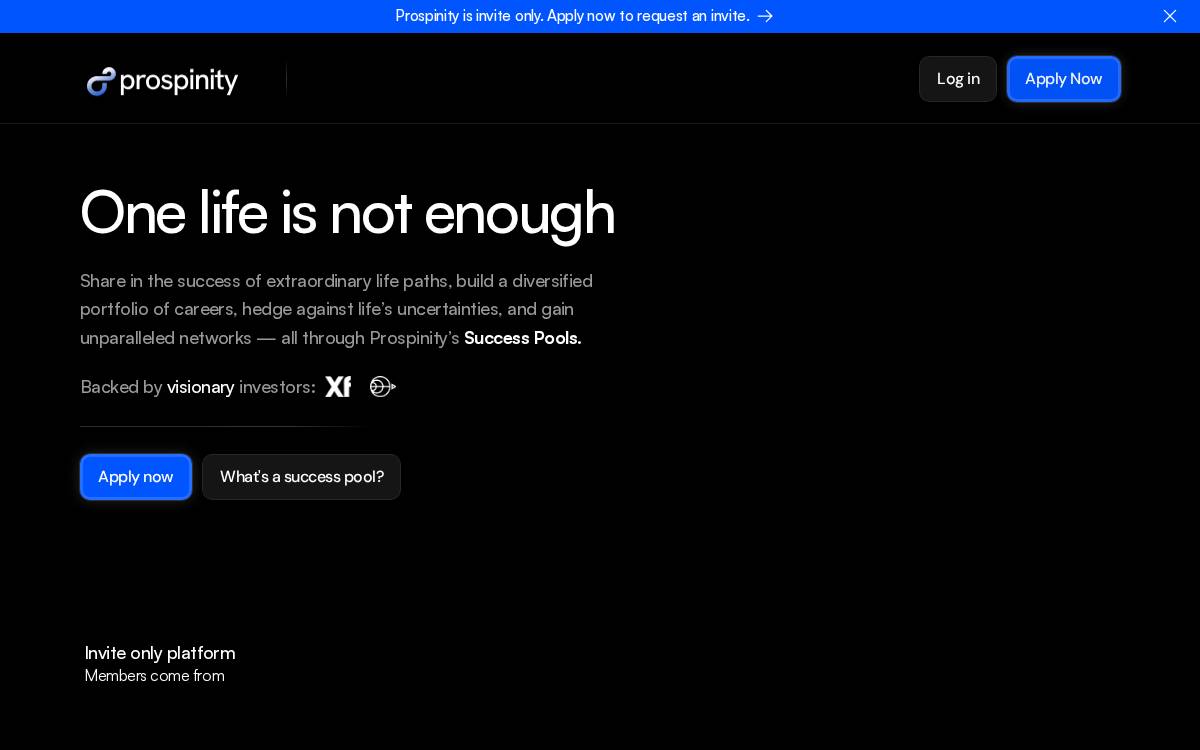Screen dimensions: 1200x750
Task: Open What's a success pool?
Action: [301, 477]
